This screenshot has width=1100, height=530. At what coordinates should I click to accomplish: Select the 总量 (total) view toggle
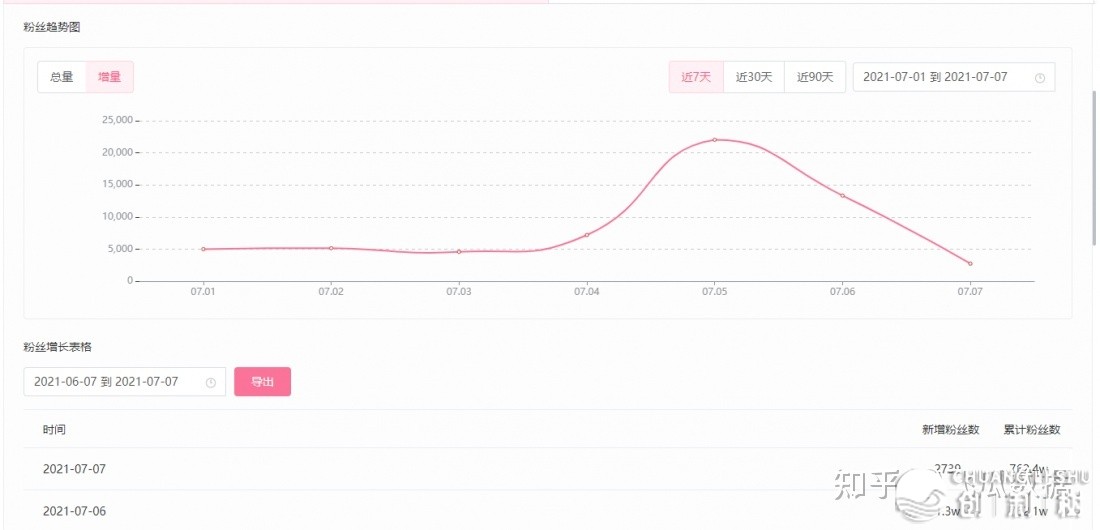[x=62, y=77]
